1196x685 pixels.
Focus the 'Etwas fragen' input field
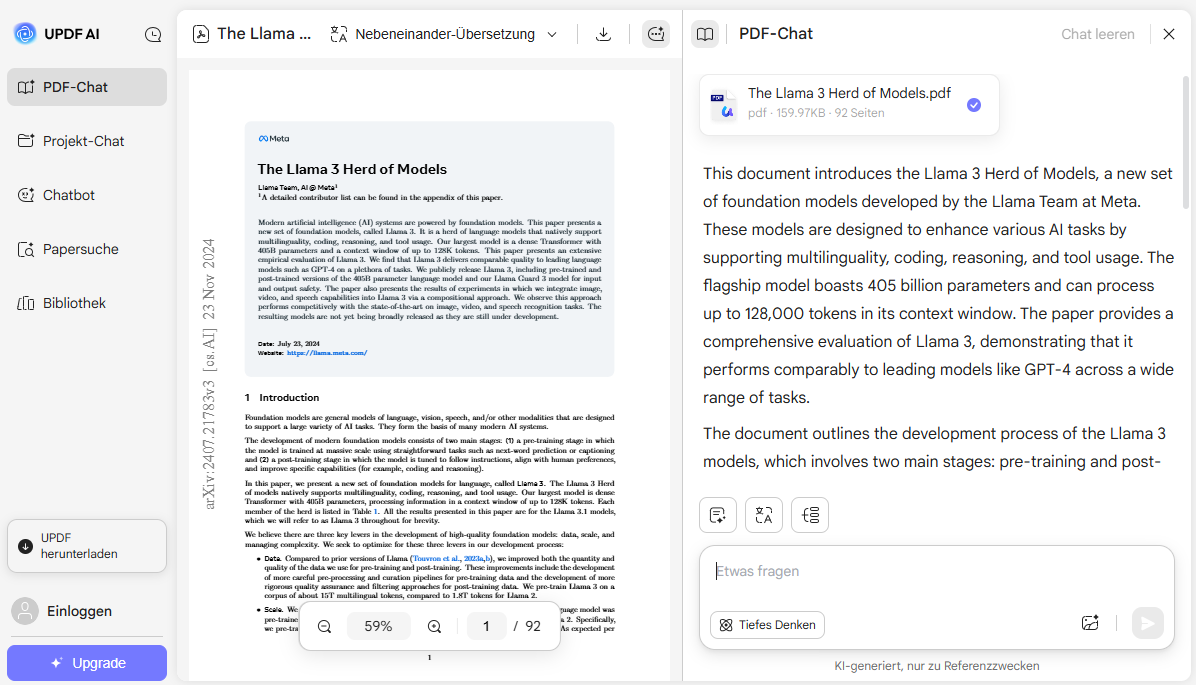pyautogui.click(x=937, y=571)
